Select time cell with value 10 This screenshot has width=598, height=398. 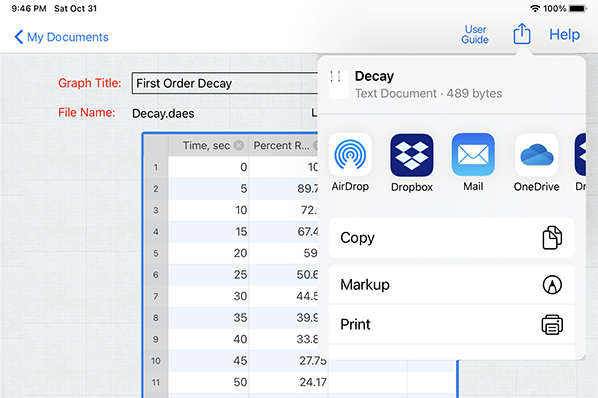(x=208, y=210)
